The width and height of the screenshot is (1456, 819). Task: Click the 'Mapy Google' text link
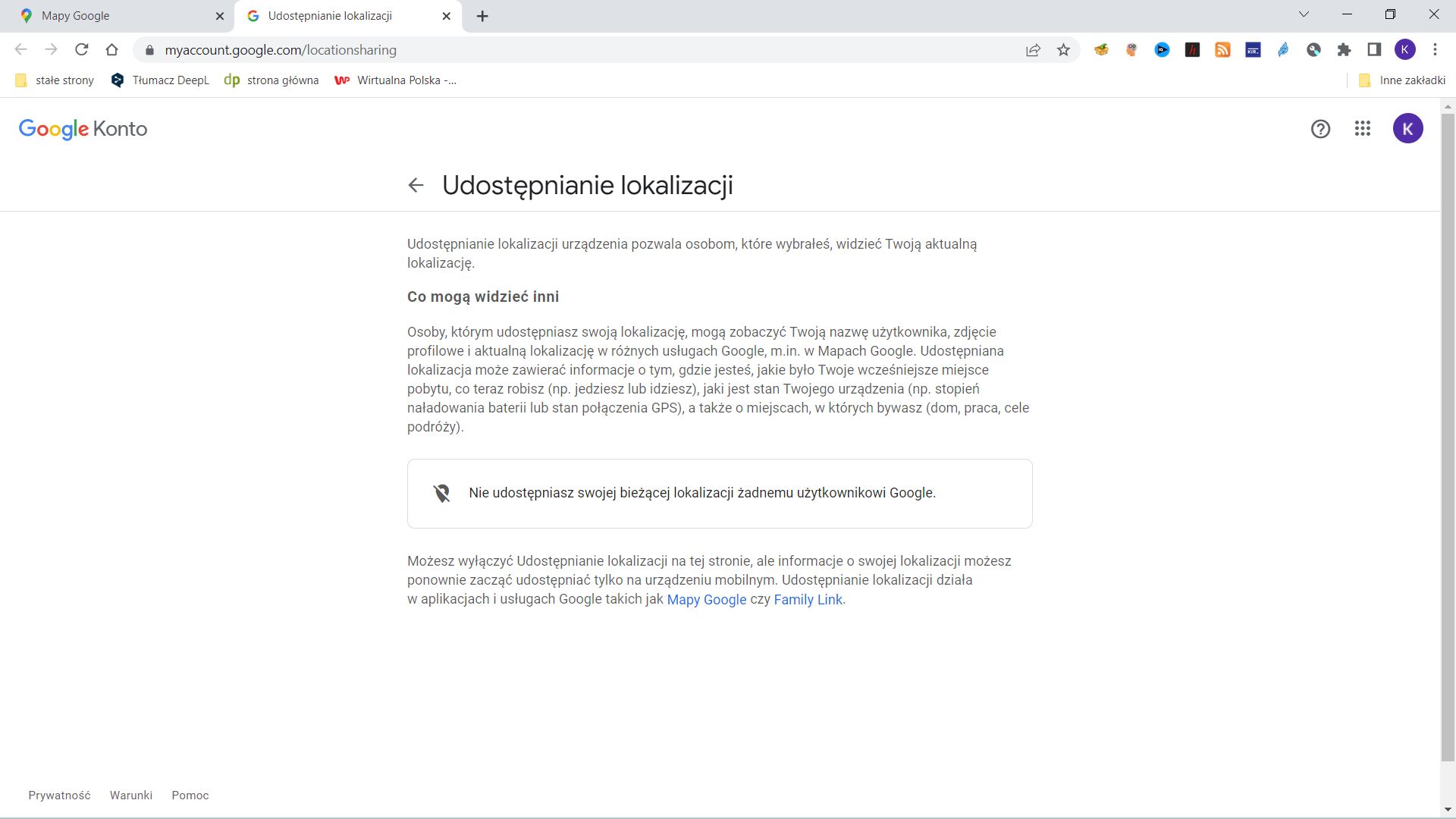pyautogui.click(x=706, y=599)
